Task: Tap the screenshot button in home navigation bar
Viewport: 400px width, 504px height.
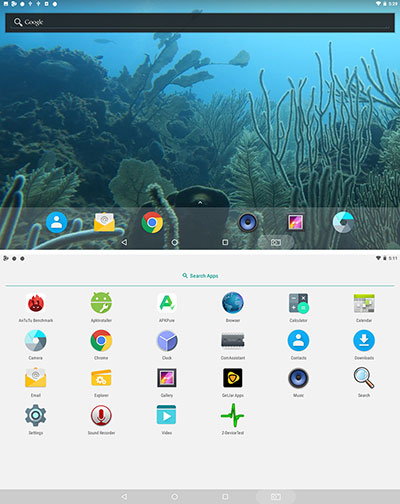Action: (x=276, y=242)
